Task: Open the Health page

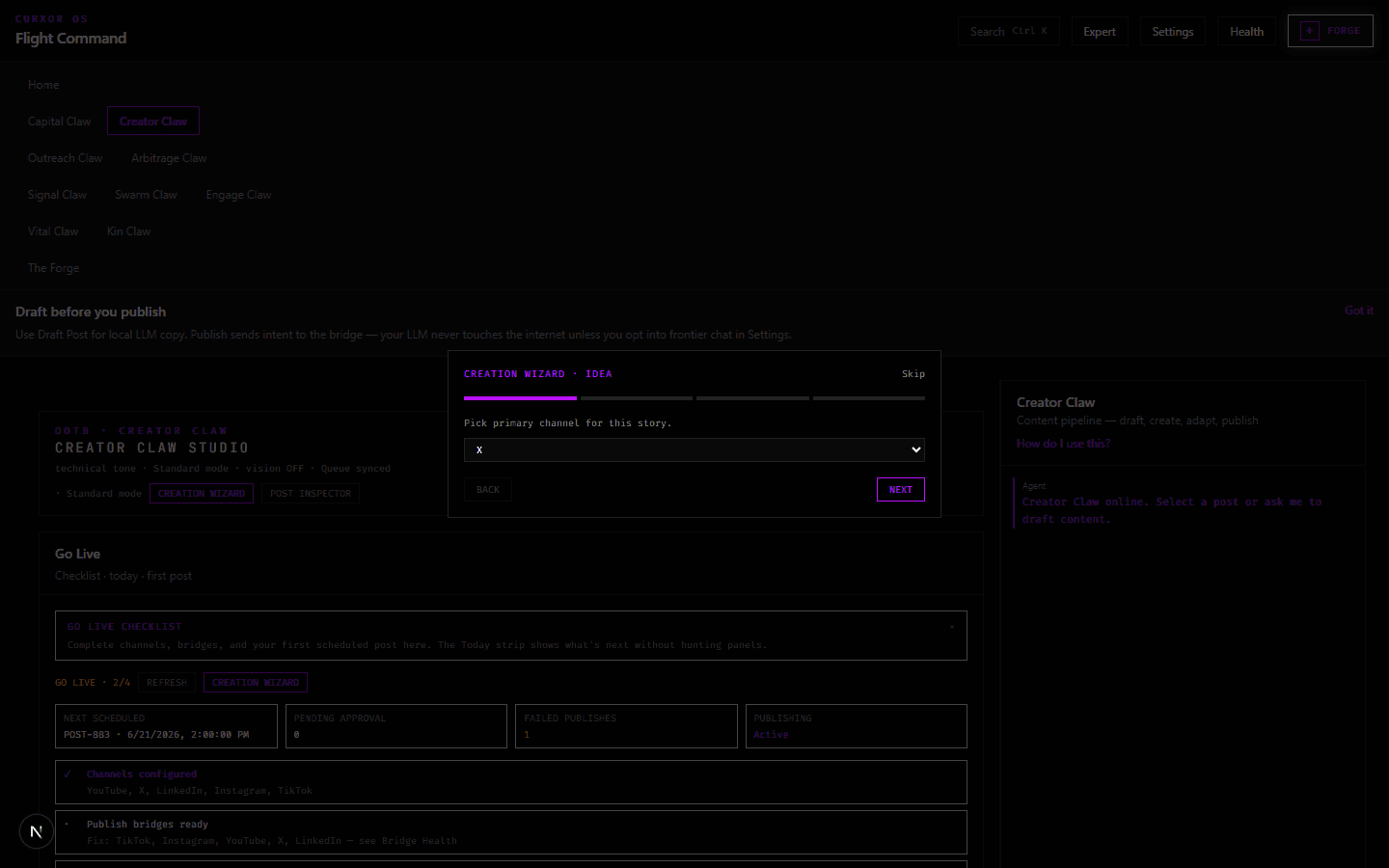Action: (x=1246, y=31)
